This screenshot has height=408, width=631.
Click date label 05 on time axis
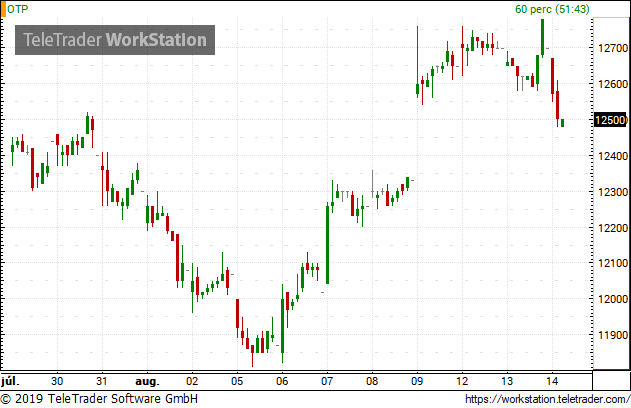[x=237, y=381]
